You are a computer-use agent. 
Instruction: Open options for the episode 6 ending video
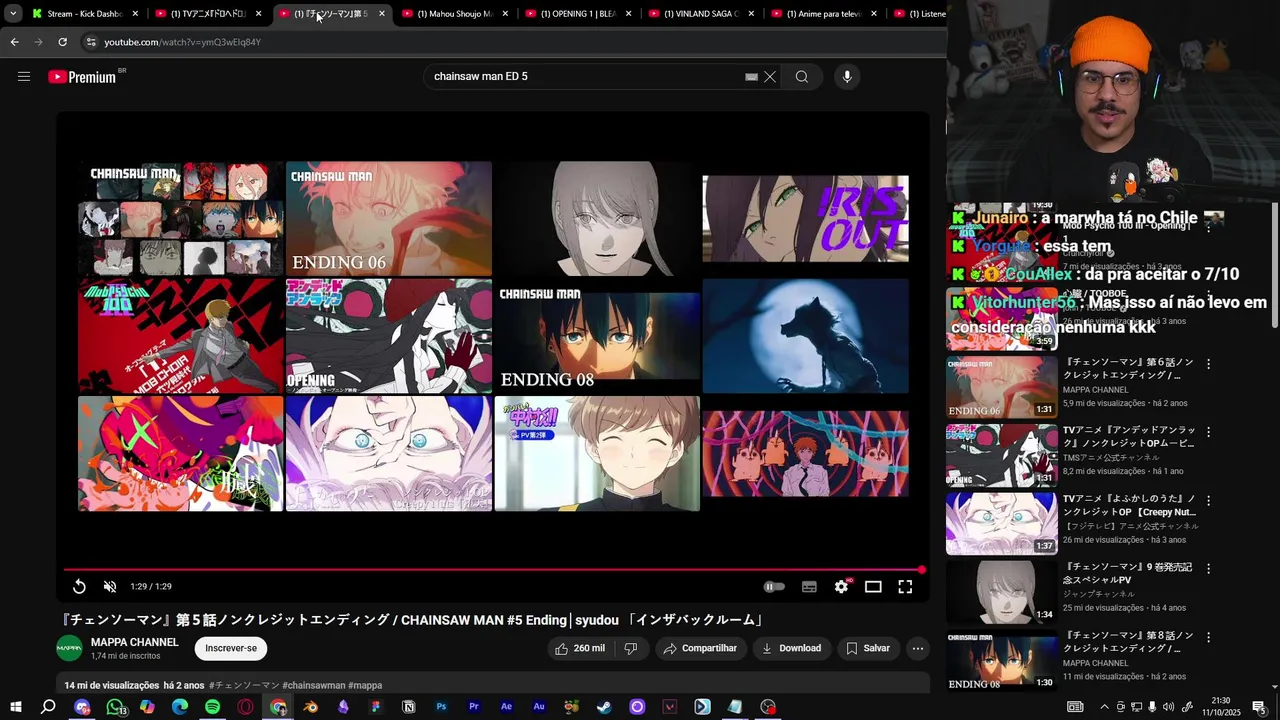pos(1208,364)
